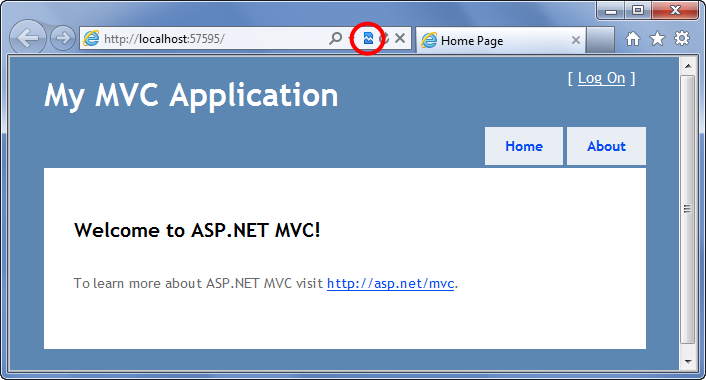Click the My MVC Application title
706x380 pixels.
coord(191,96)
